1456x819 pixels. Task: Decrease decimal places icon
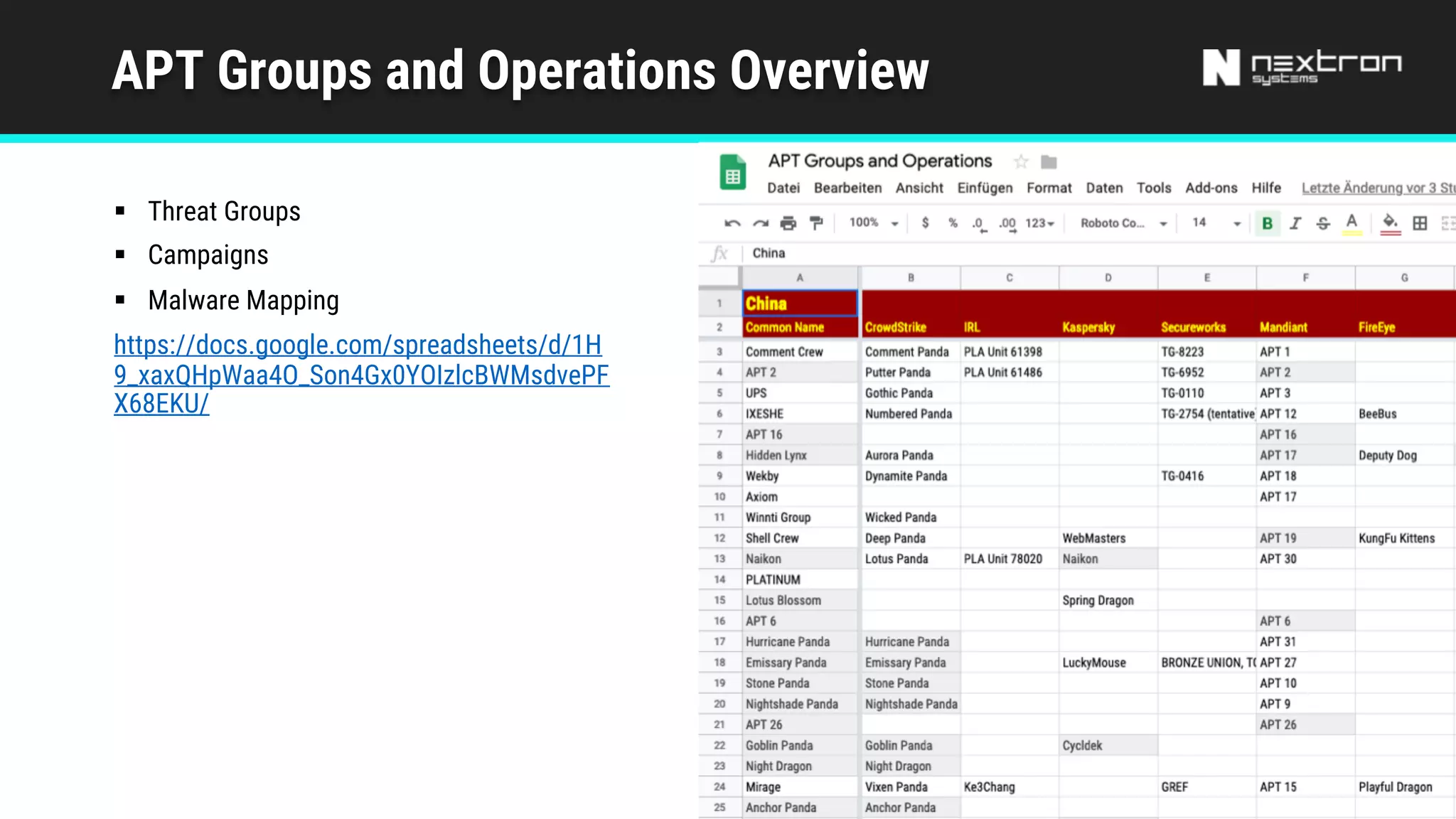click(x=980, y=224)
